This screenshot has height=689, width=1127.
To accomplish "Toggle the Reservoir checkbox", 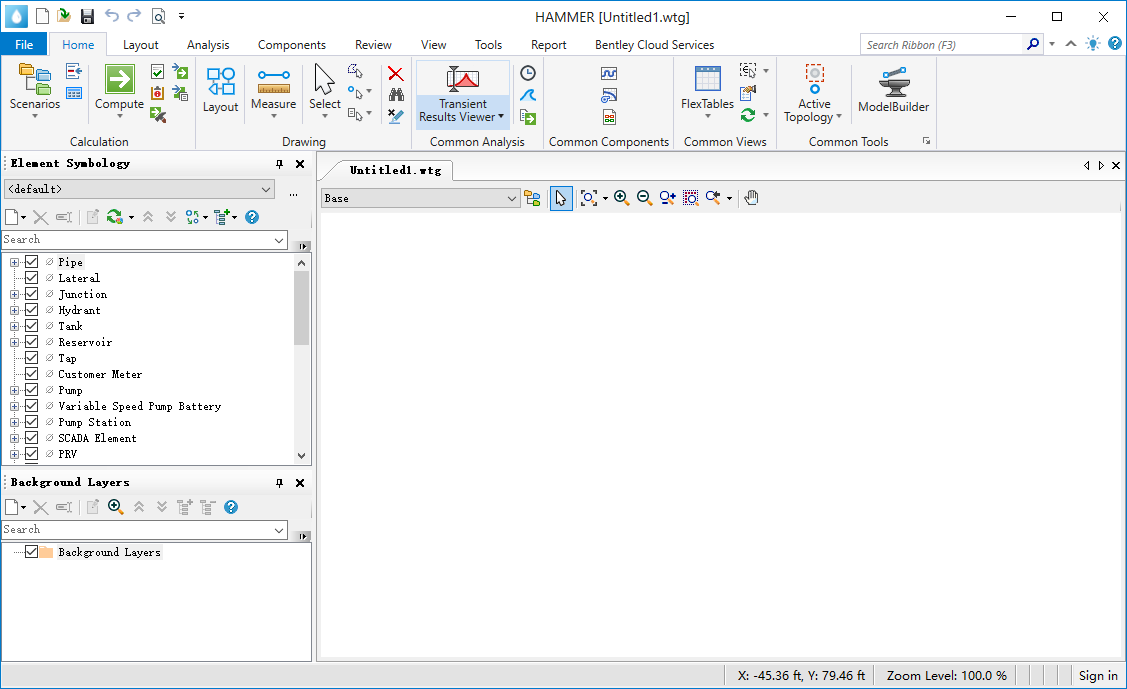I will [x=32, y=342].
